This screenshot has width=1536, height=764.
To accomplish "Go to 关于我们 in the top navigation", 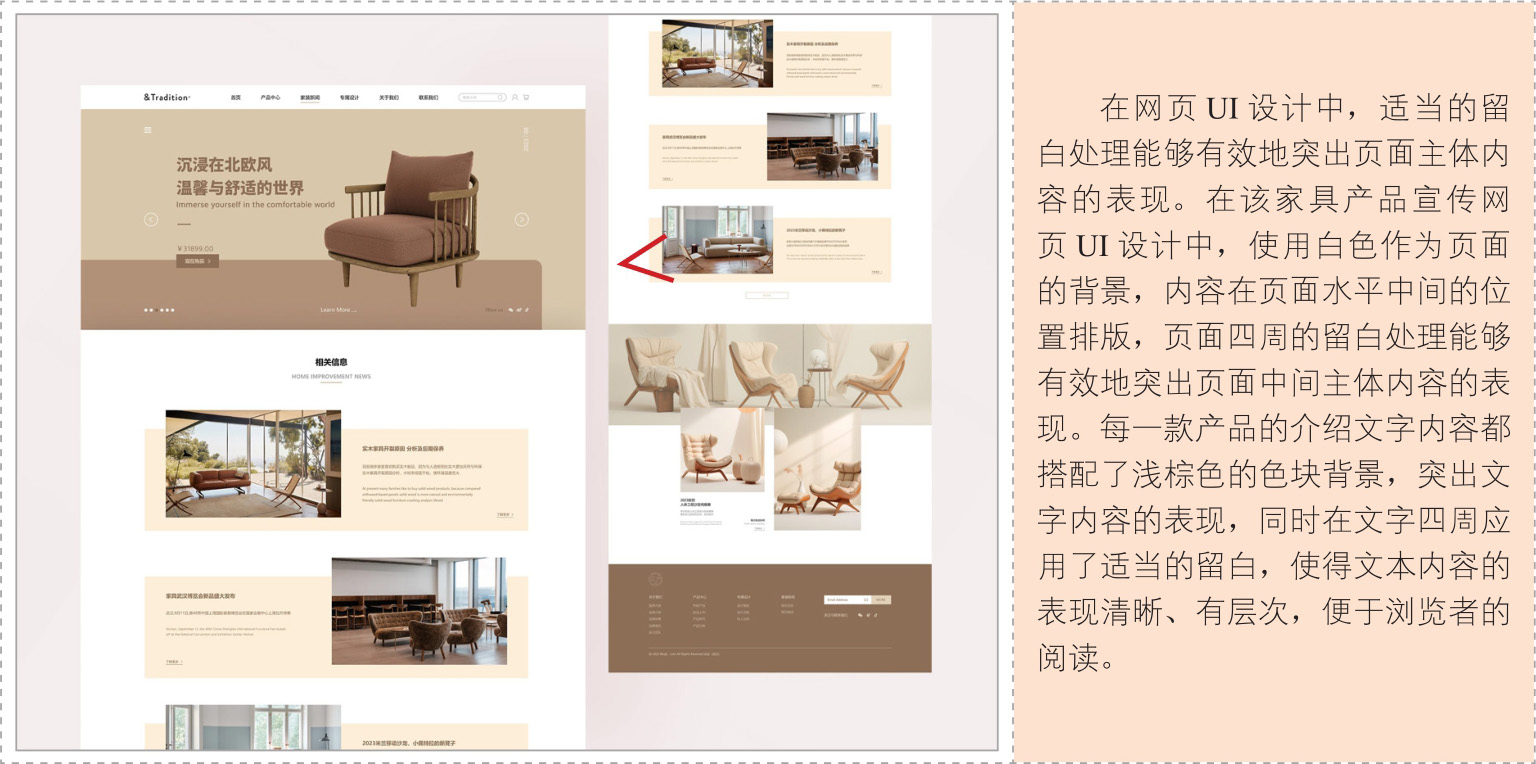I will [x=388, y=98].
